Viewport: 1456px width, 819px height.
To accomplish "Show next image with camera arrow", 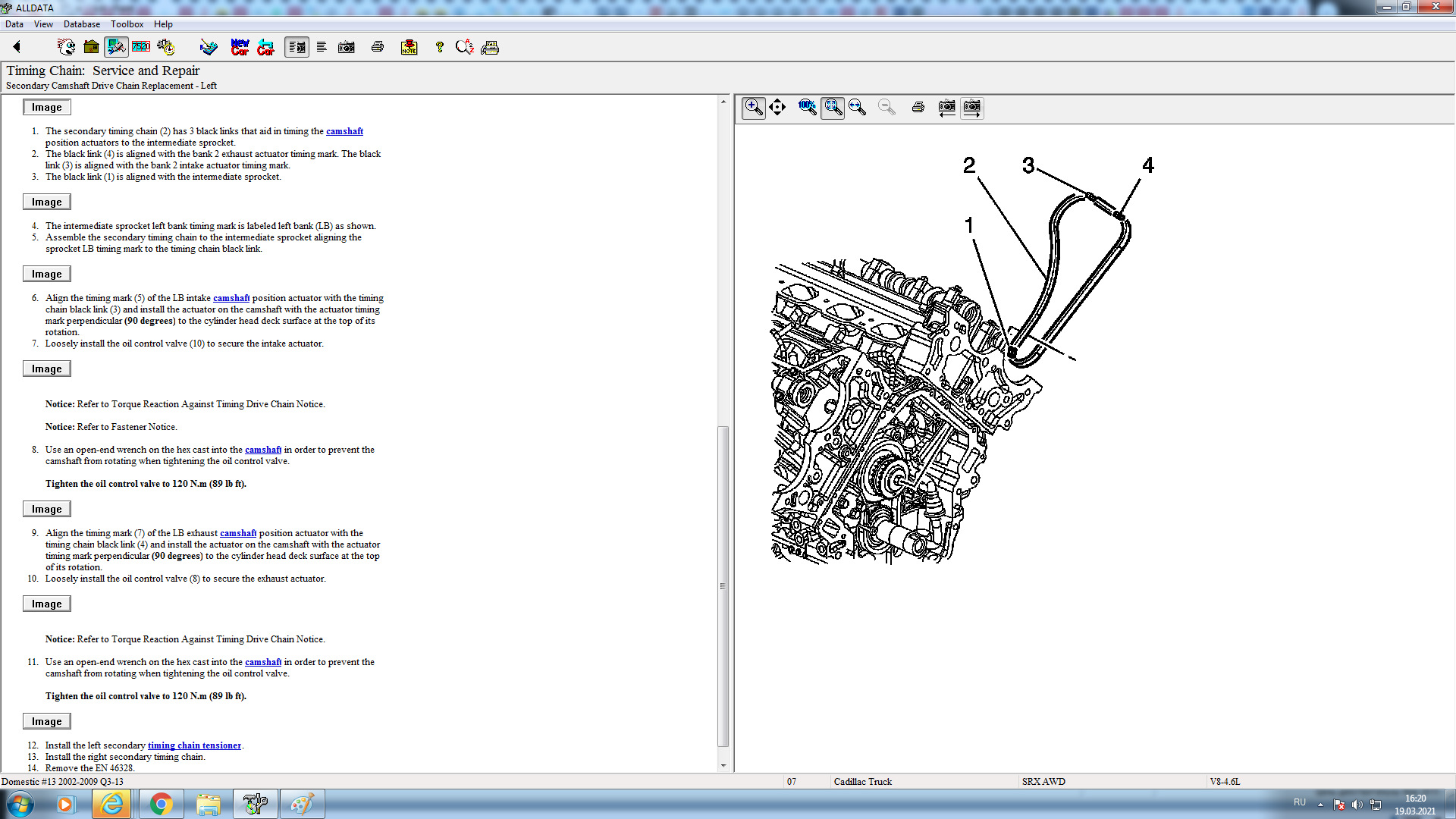I will coord(971,107).
